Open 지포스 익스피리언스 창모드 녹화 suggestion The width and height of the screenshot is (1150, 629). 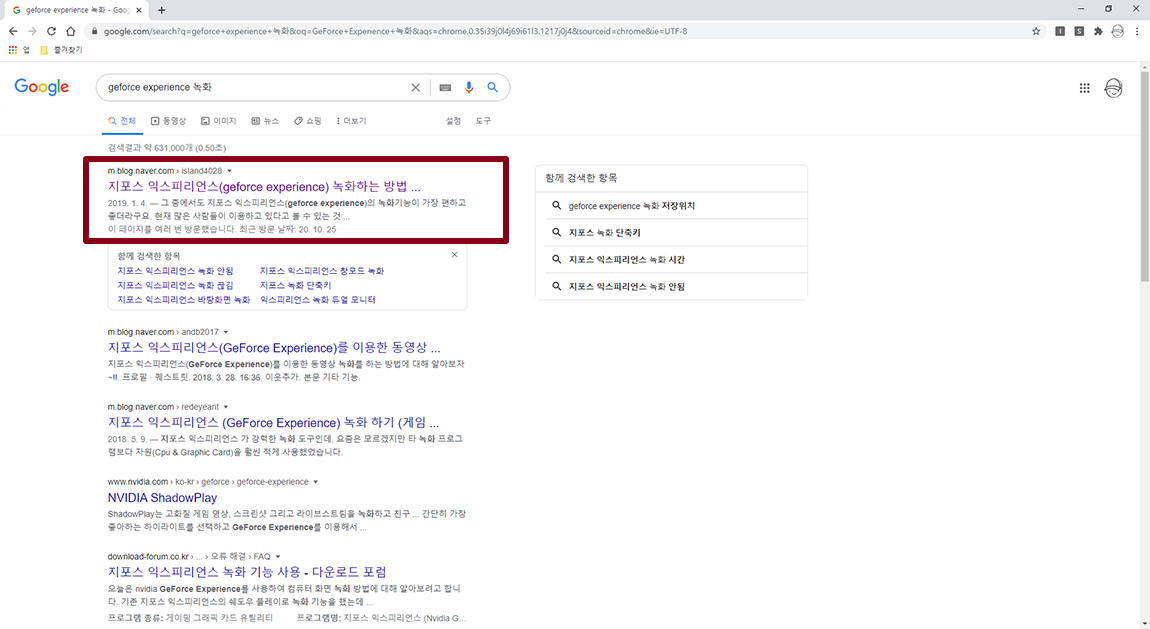[322, 271]
